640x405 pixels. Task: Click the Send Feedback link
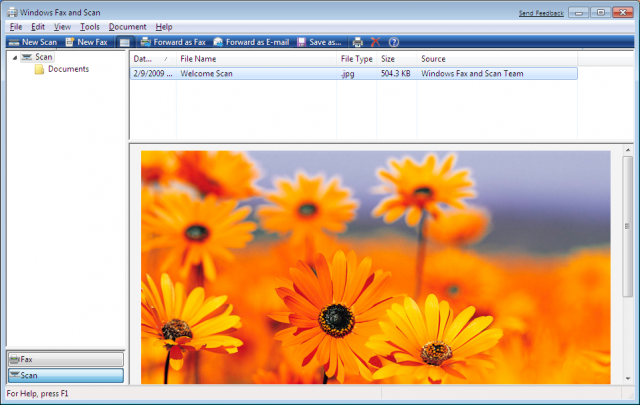click(x=541, y=13)
